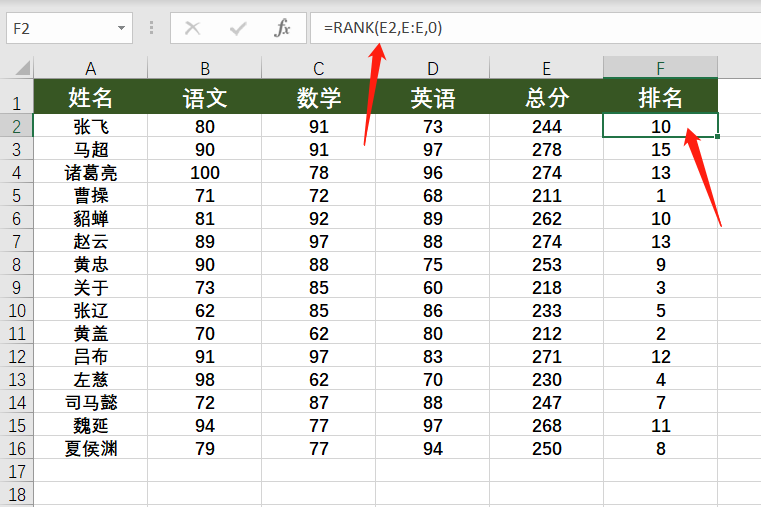The height and width of the screenshot is (507, 761).
Task: Click the 排名 header cell
Action: click(661, 97)
